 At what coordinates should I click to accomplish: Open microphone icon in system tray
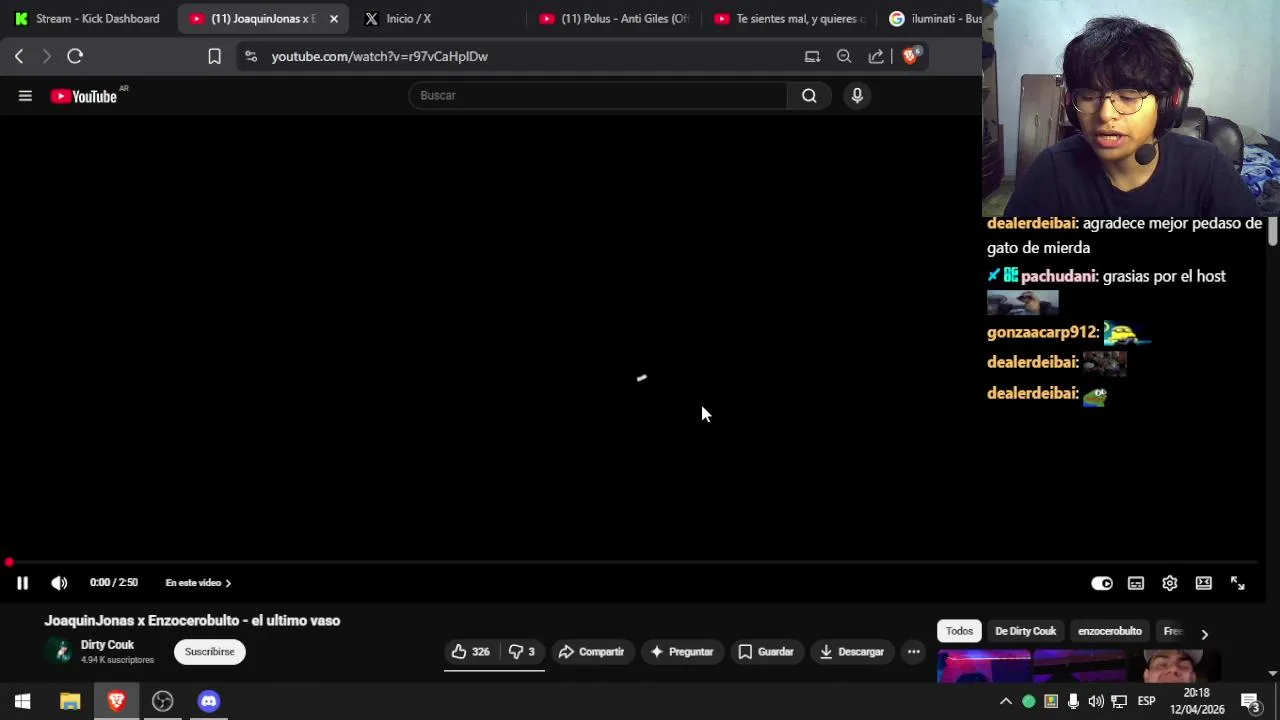click(1073, 701)
